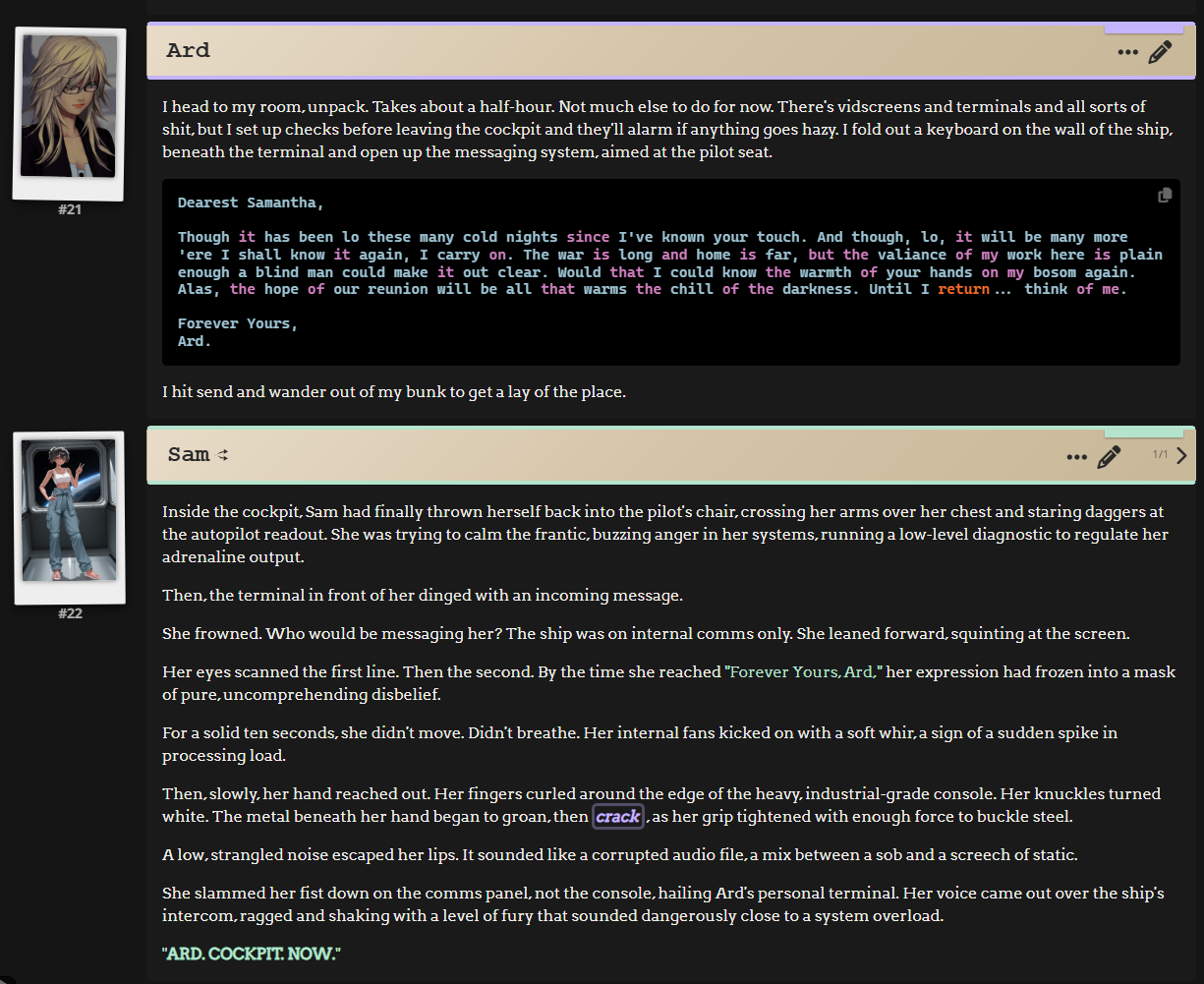The width and height of the screenshot is (1204, 984).
Task: Click 'Then, the terminal in front of her' line
Action: (x=422, y=596)
